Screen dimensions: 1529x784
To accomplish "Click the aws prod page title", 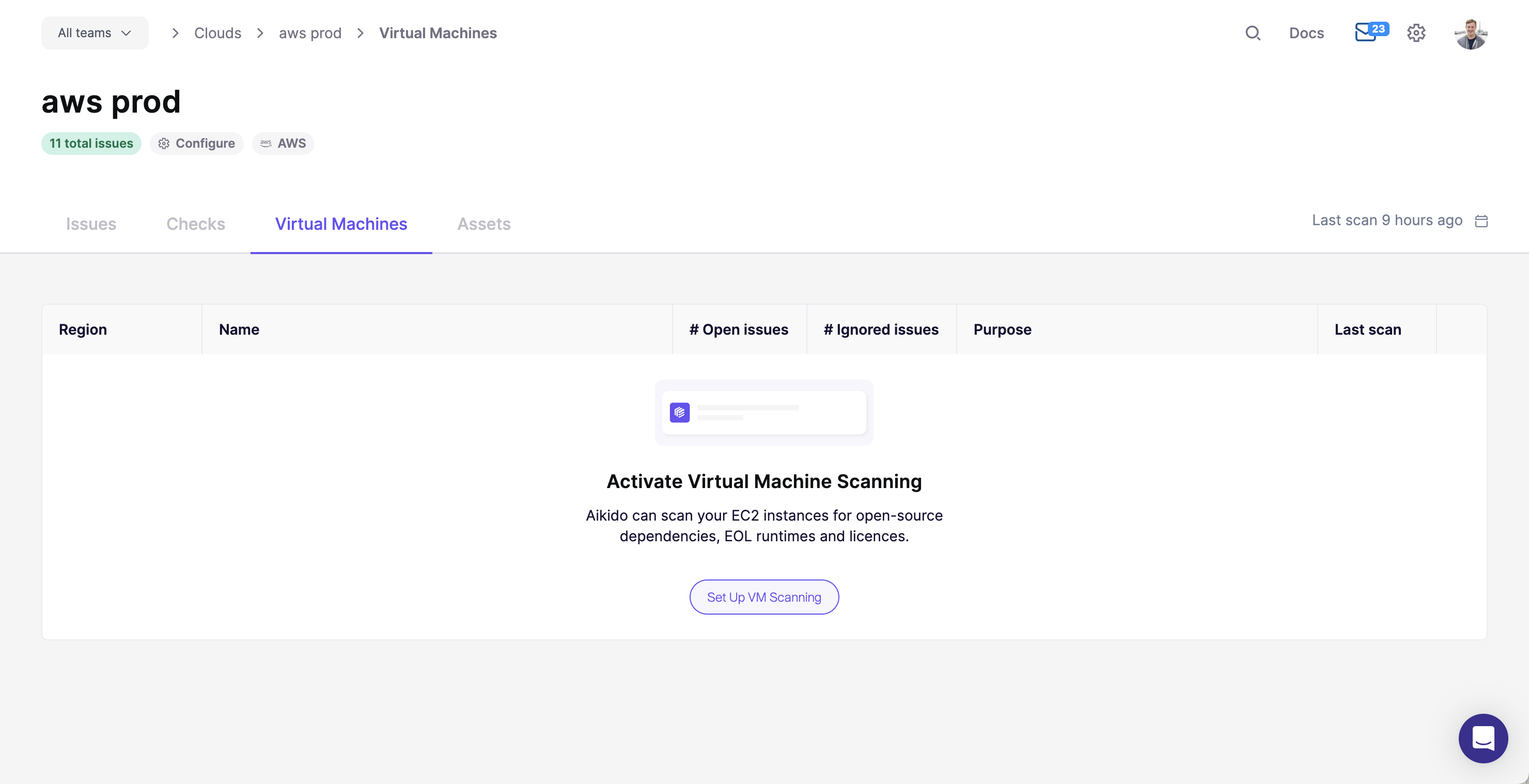I will click(111, 102).
